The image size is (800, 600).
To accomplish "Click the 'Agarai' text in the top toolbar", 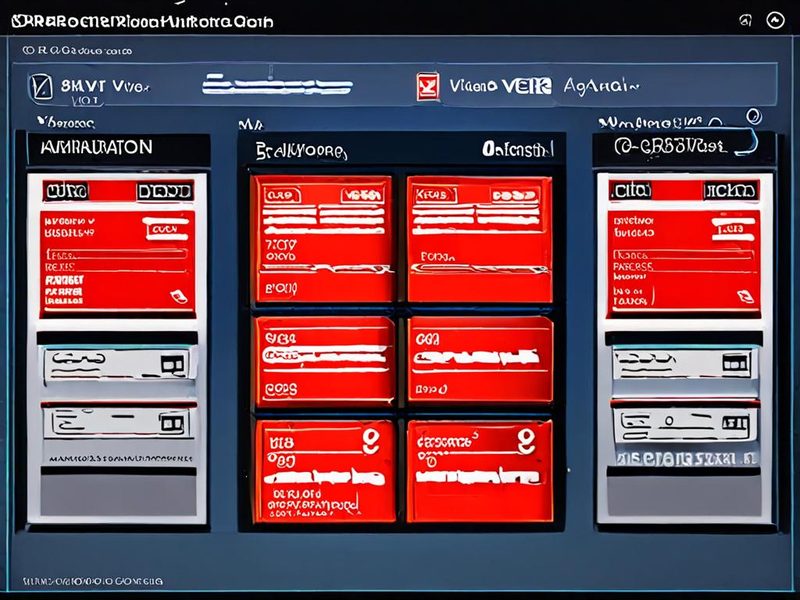I will 601,86.
